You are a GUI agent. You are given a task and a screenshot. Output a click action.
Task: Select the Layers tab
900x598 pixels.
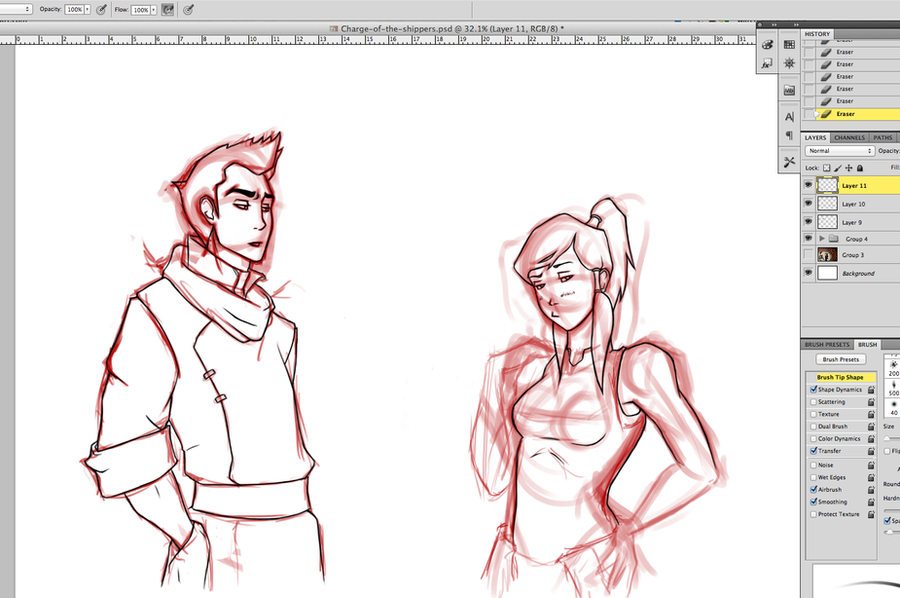[815, 138]
